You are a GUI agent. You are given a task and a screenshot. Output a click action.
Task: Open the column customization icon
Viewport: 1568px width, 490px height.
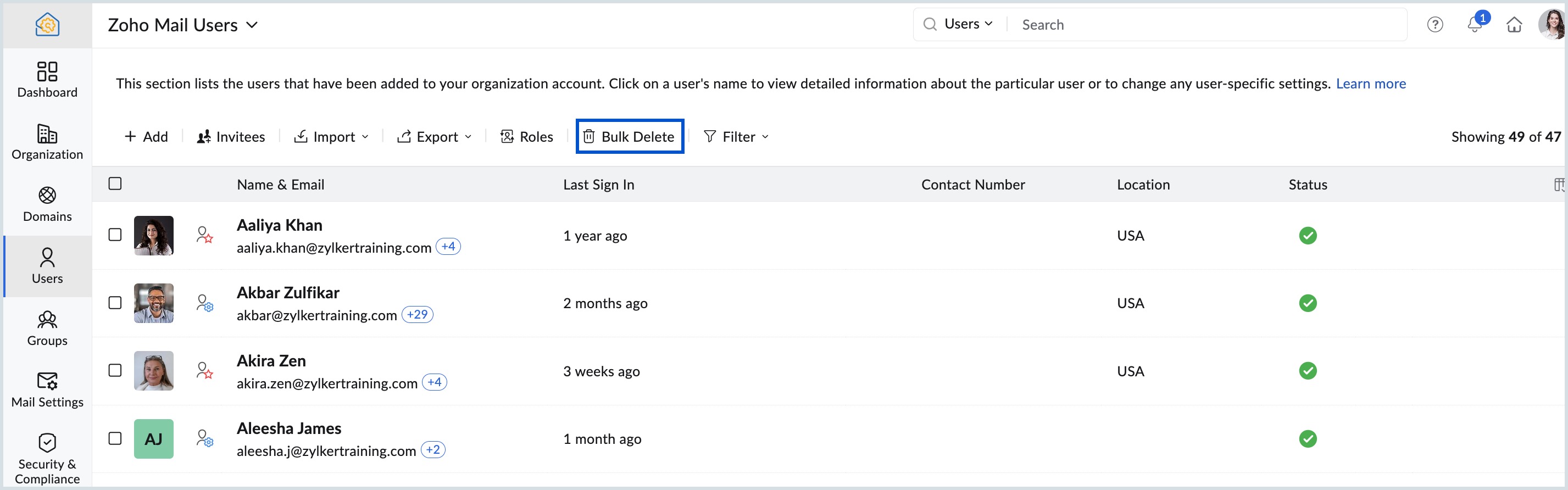[x=1558, y=185]
